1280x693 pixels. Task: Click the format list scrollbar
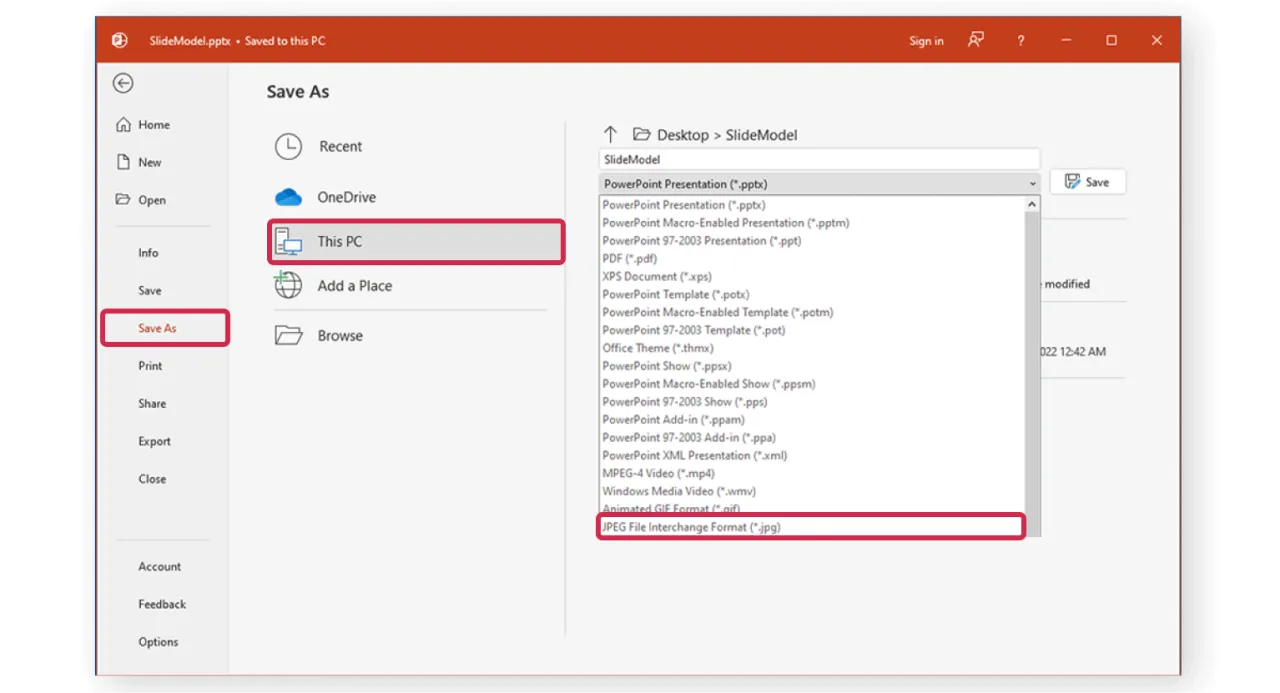tap(1033, 365)
